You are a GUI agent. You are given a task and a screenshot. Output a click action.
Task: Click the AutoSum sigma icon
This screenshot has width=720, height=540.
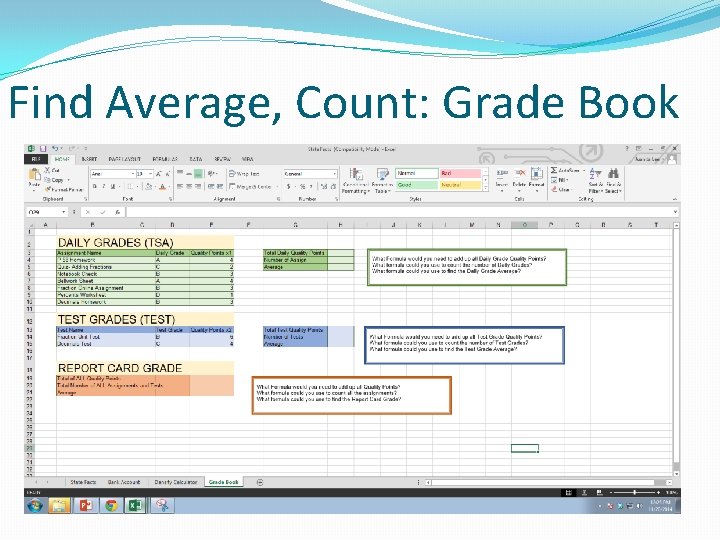point(554,170)
